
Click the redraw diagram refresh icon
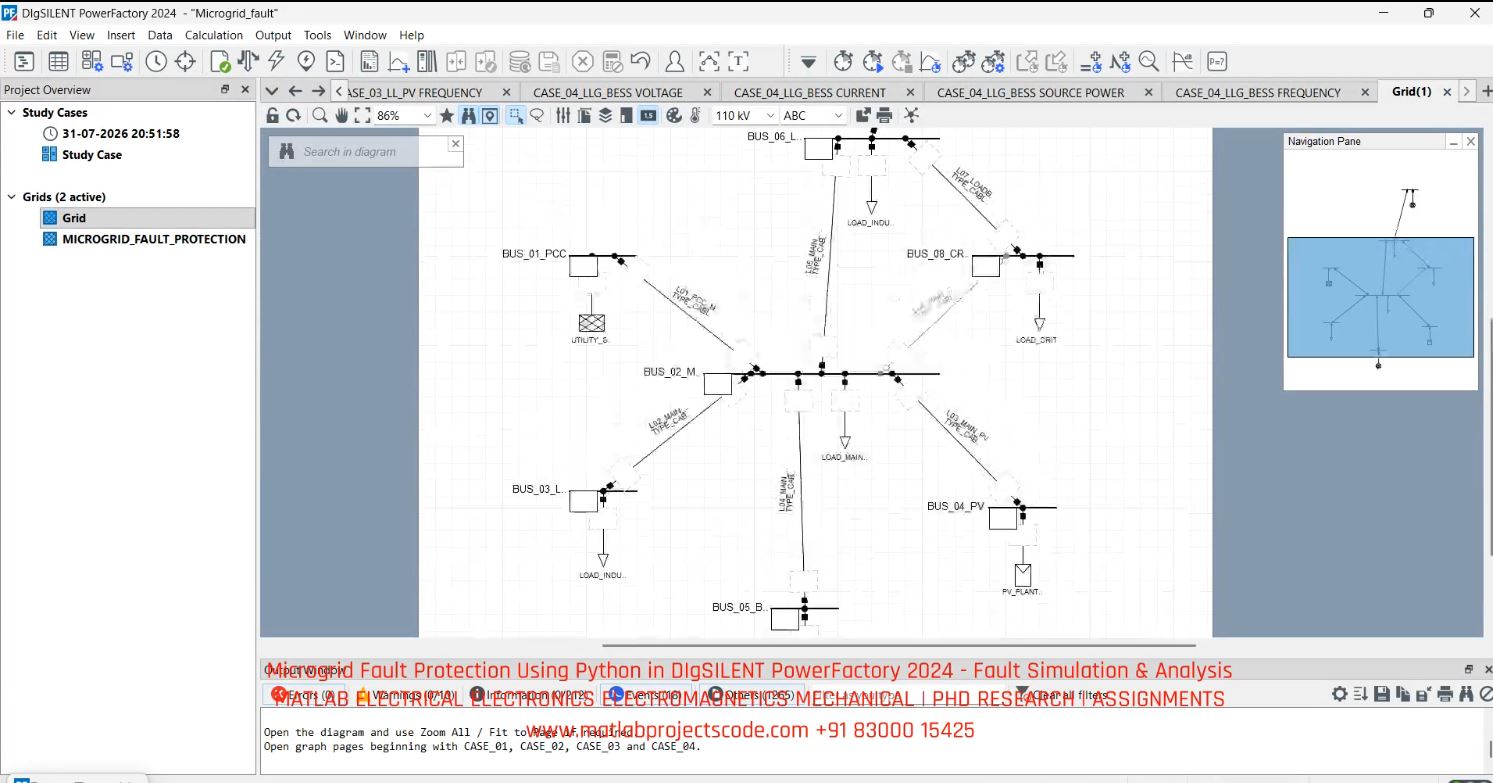(293, 115)
